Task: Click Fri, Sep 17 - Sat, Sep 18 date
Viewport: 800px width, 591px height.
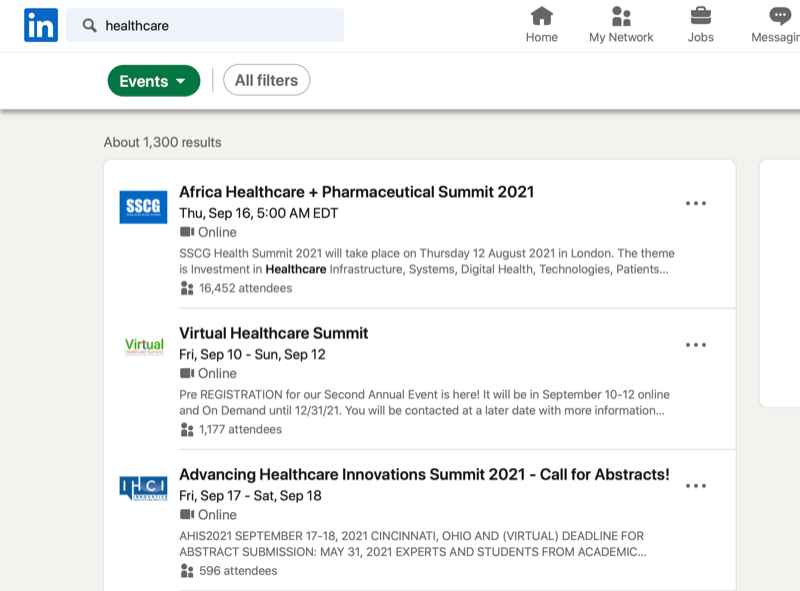Action: coord(250,496)
